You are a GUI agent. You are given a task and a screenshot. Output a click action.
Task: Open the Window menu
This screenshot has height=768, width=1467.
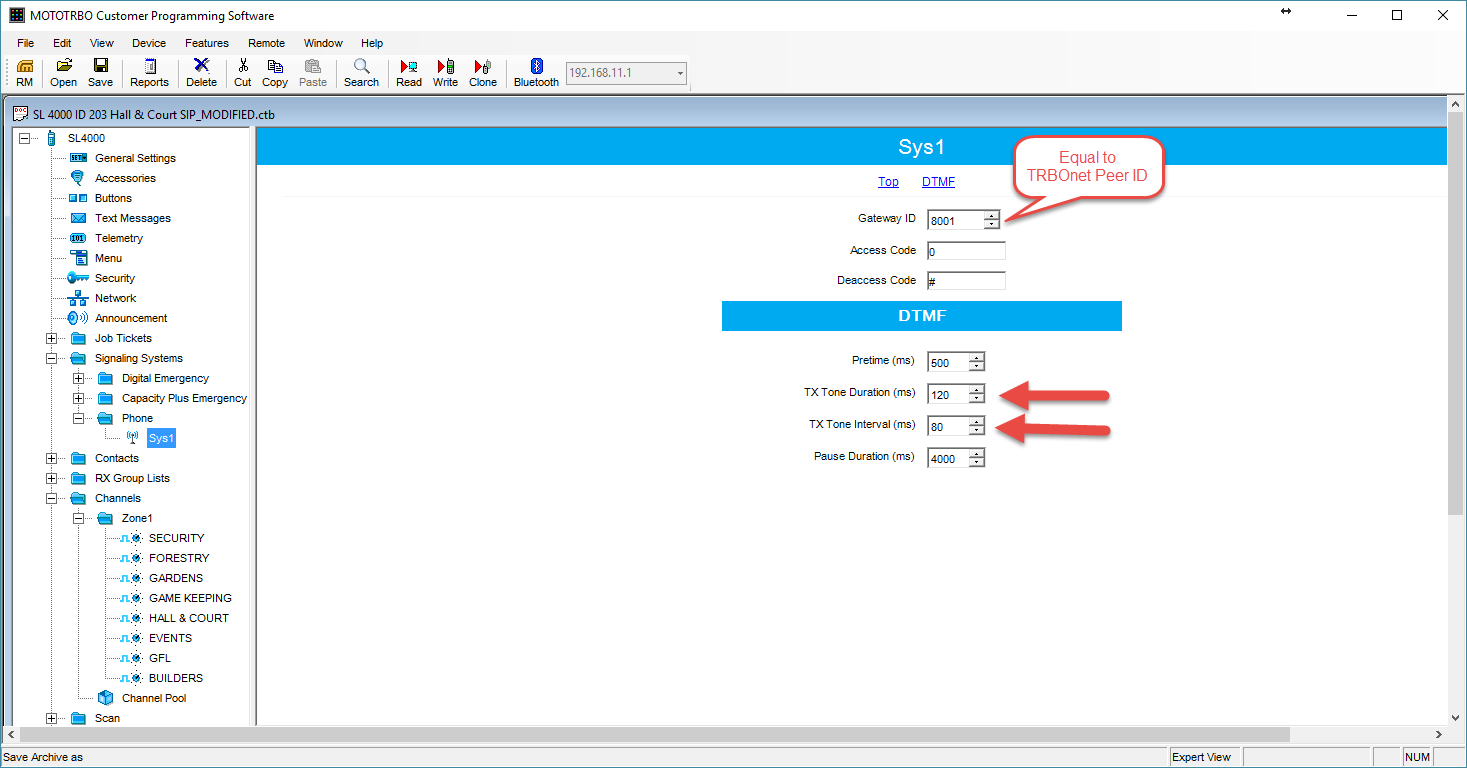click(x=323, y=43)
